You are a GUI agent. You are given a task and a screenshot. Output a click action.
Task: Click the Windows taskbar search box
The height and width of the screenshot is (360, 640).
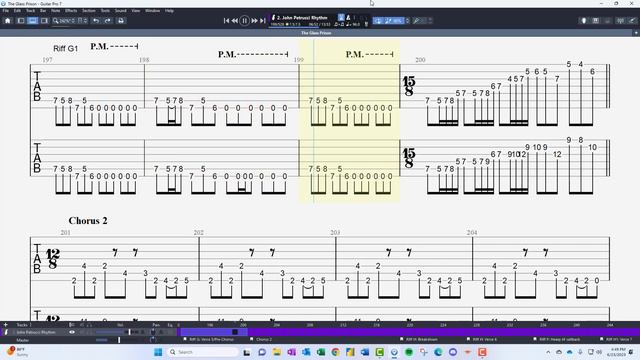pyautogui.click(x=203, y=352)
